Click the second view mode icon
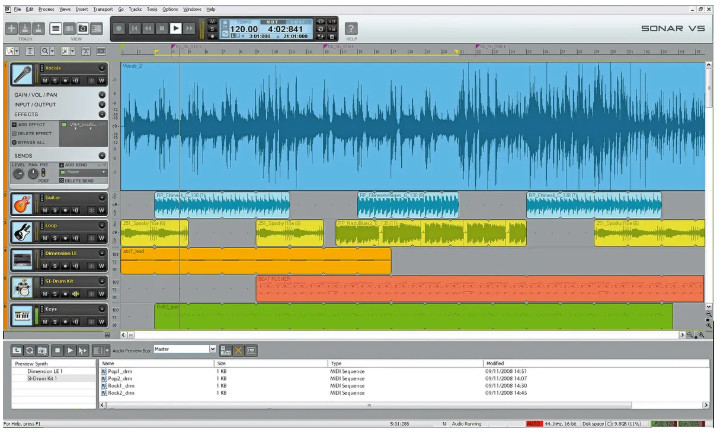This screenshot has height=432, width=717. point(69,28)
